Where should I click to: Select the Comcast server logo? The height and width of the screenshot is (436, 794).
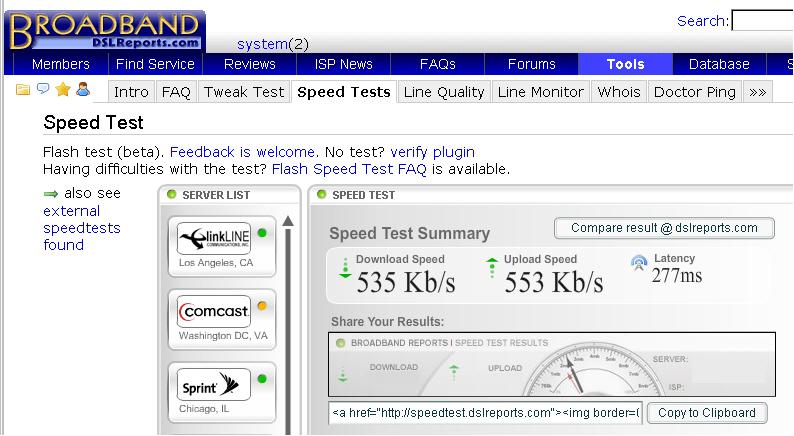pos(214,311)
